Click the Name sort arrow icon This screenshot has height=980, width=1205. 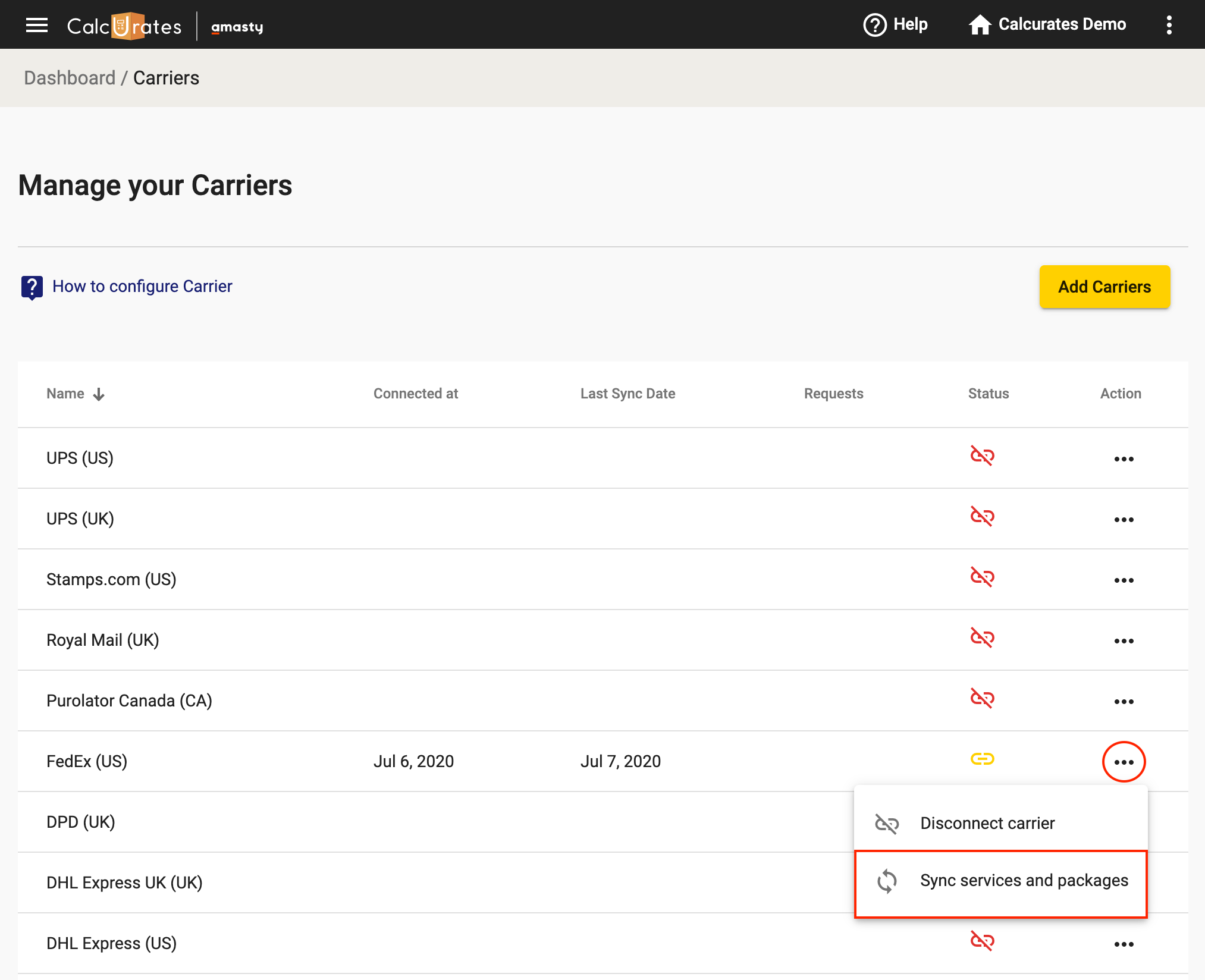pyautogui.click(x=99, y=394)
